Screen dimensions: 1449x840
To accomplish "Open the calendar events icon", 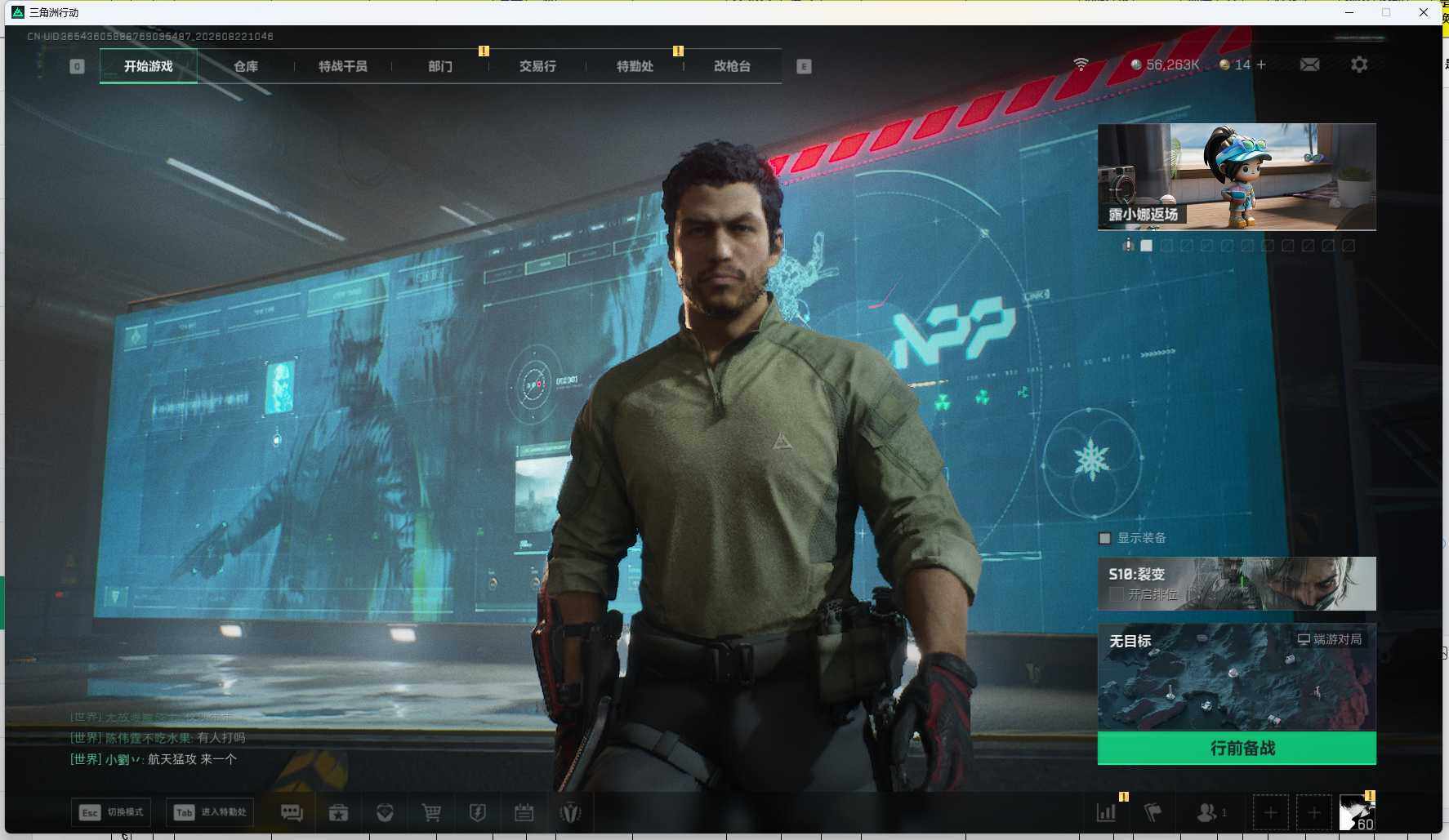I will [524, 812].
